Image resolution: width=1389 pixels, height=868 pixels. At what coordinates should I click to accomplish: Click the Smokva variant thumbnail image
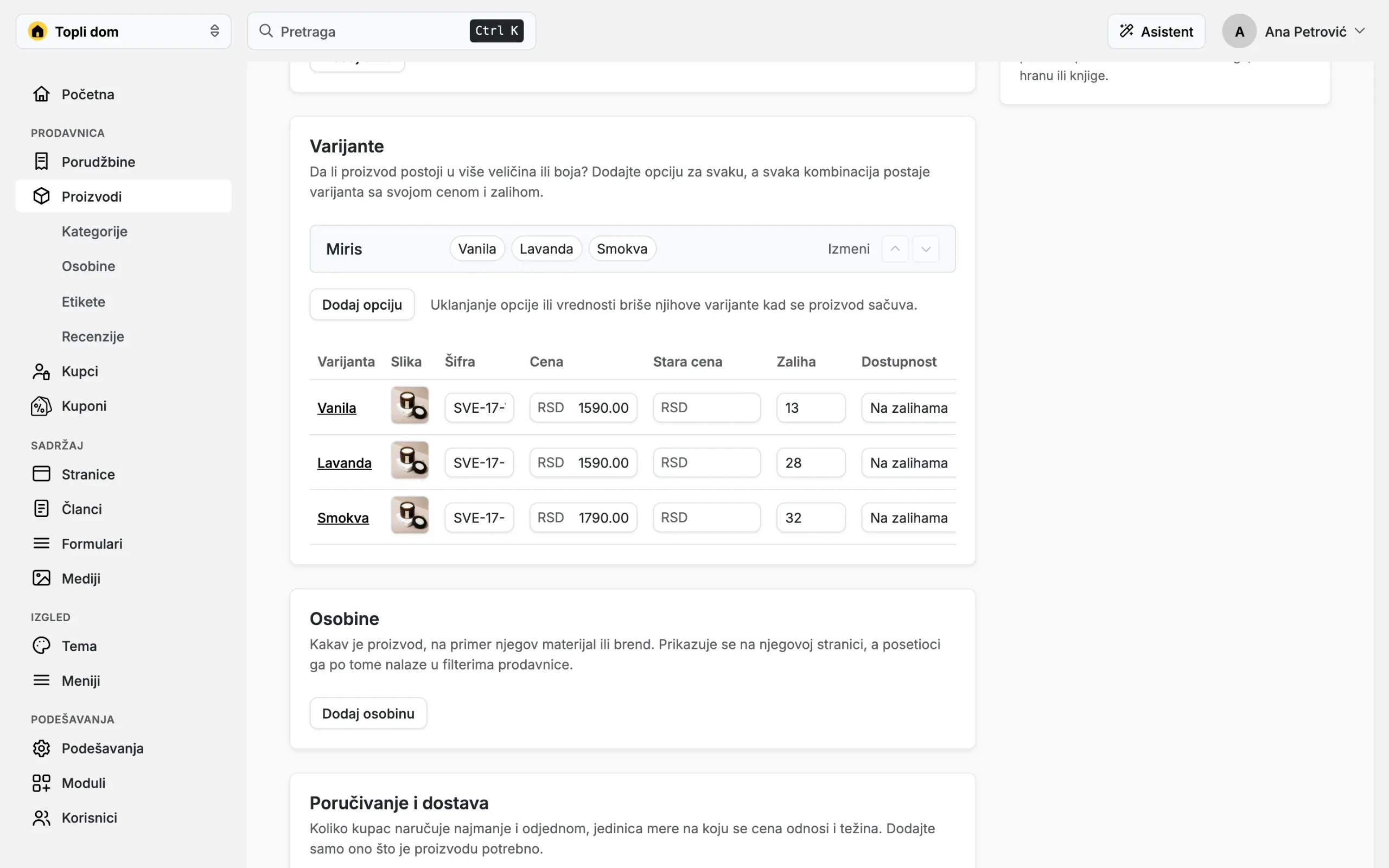tap(410, 515)
